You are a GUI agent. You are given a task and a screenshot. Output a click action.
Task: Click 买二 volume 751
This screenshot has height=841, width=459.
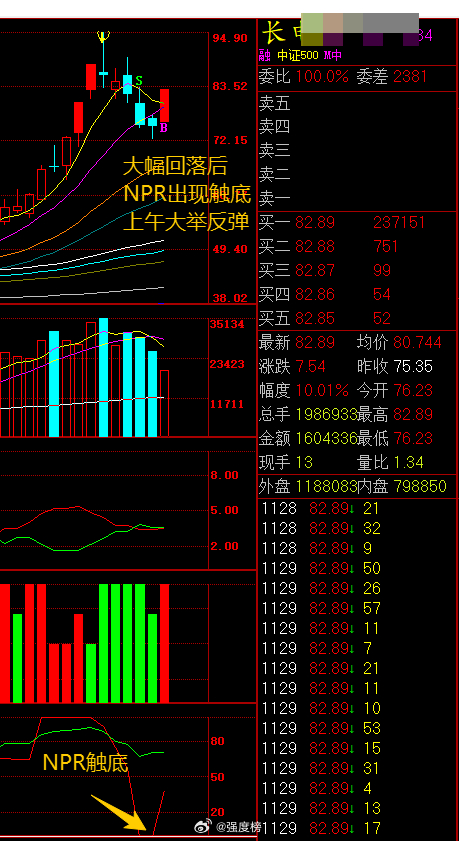click(386, 246)
